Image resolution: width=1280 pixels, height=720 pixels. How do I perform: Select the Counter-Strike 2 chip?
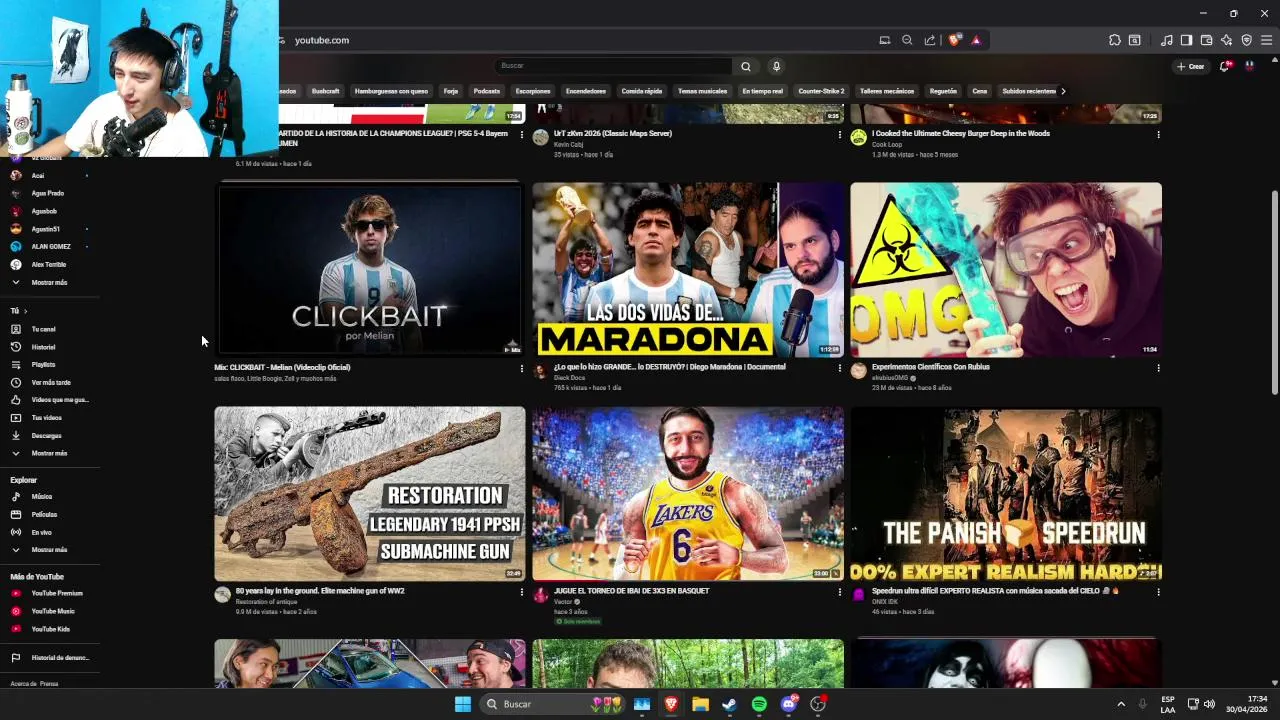(x=821, y=91)
